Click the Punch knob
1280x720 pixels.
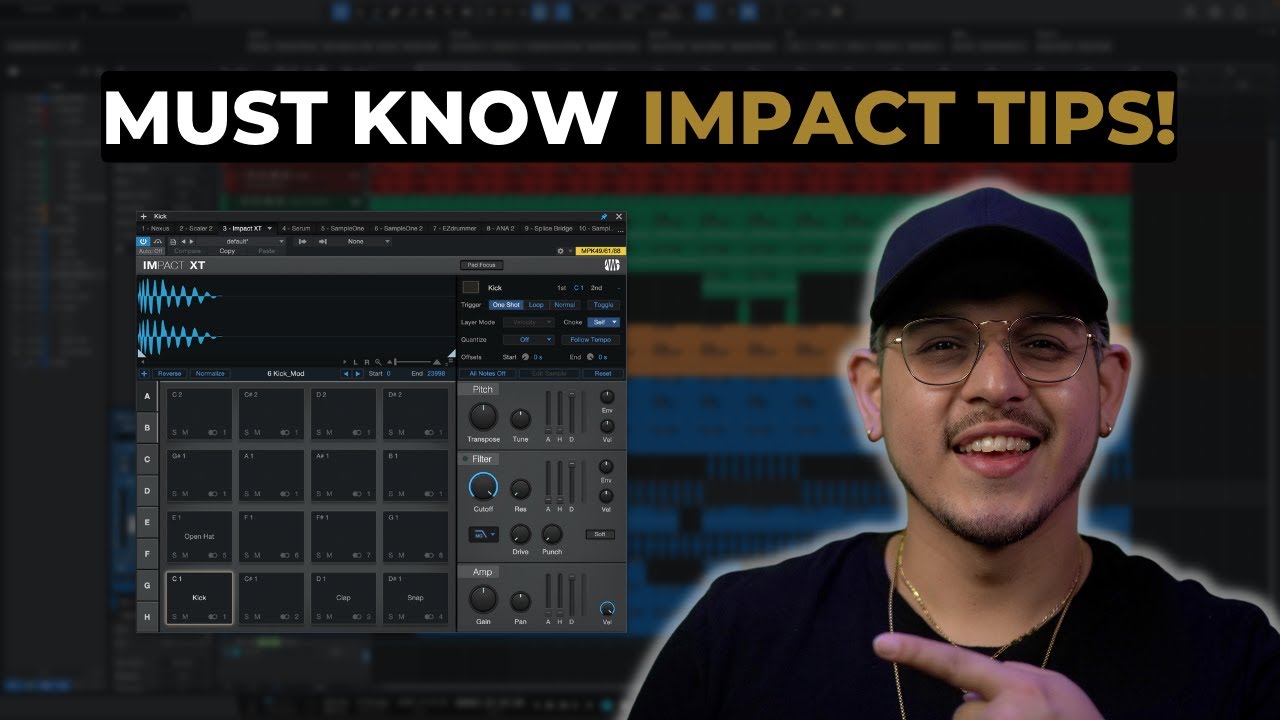[552, 534]
